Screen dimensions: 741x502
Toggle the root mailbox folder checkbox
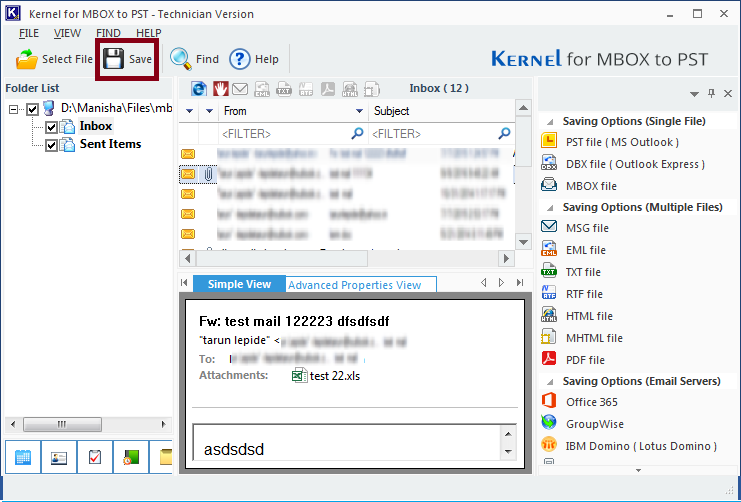[33, 109]
